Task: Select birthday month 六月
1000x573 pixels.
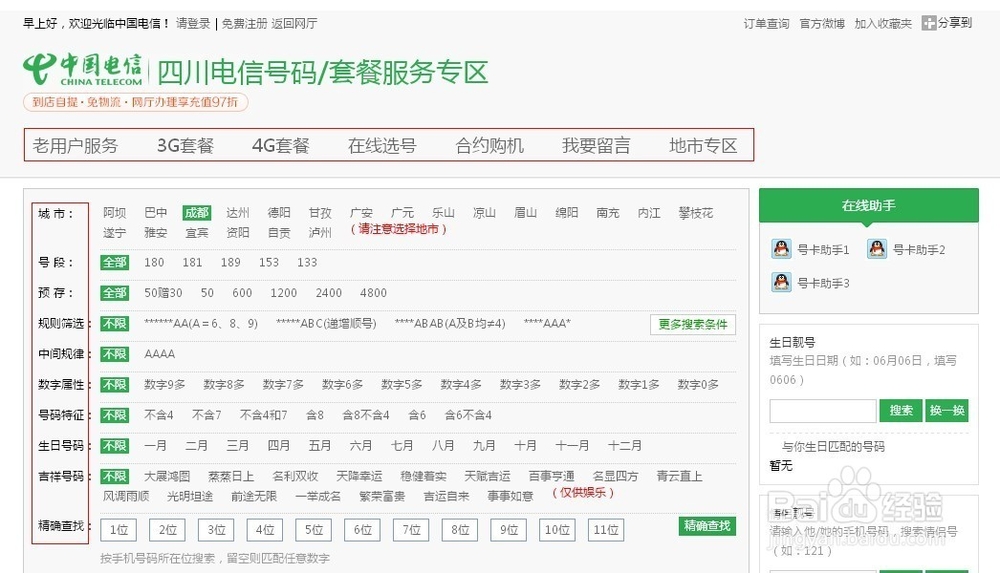Action: (360, 445)
